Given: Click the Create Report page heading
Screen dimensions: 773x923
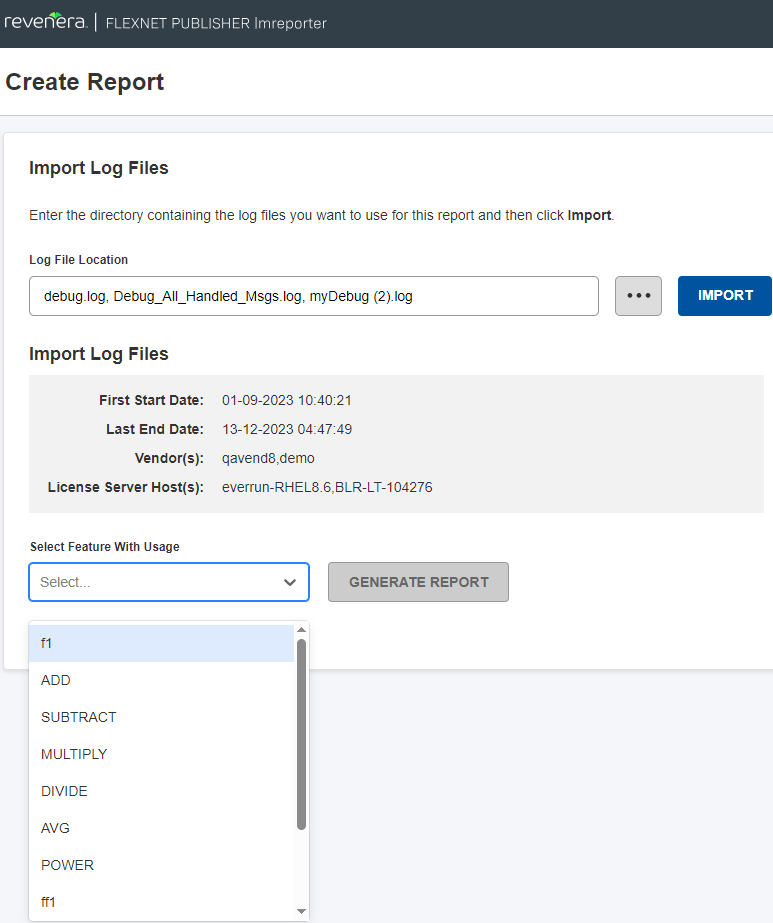Looking at the screenshot, I should pyautogui.click(x=85, y=82).
